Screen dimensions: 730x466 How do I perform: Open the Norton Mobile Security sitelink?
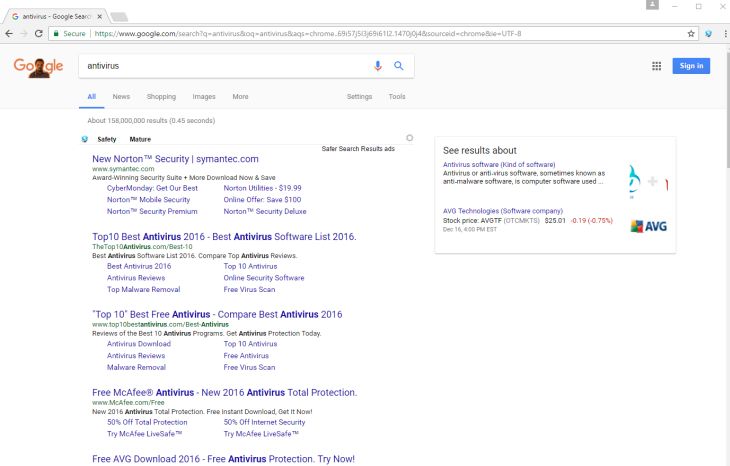tap(149, 200)
